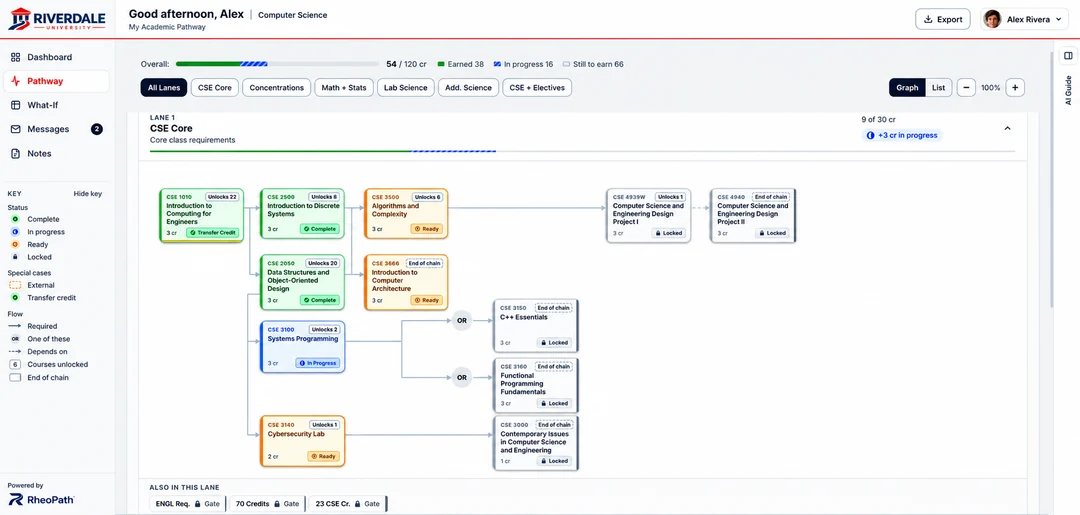Open CSE 2050 Data Structures course card
Screen dimensions: 1080x515
tap(302, 282)
